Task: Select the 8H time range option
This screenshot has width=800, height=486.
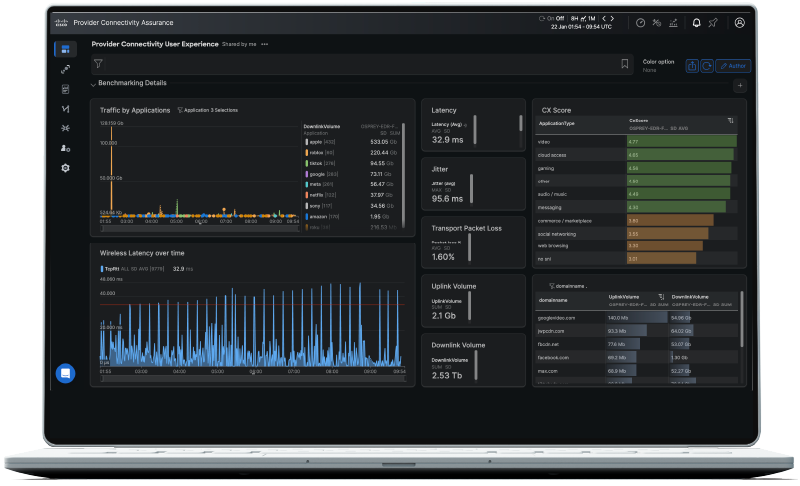Action: 575,18
